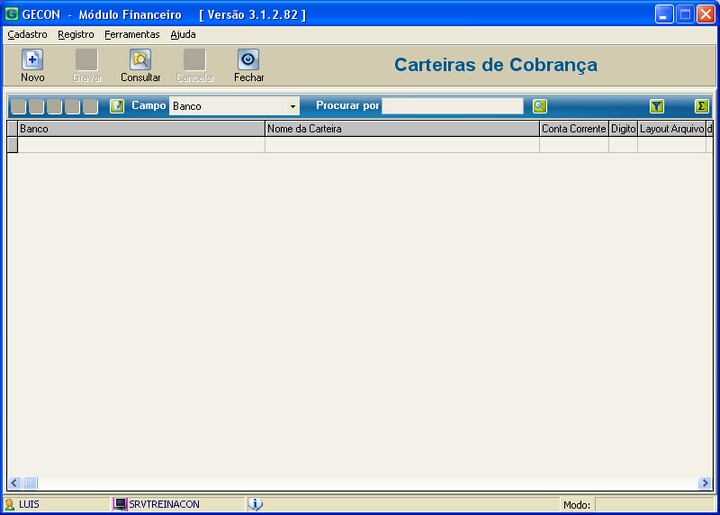Click the Consultar magnifier icon
Screen dimensions: 720x515
point(140,60)
